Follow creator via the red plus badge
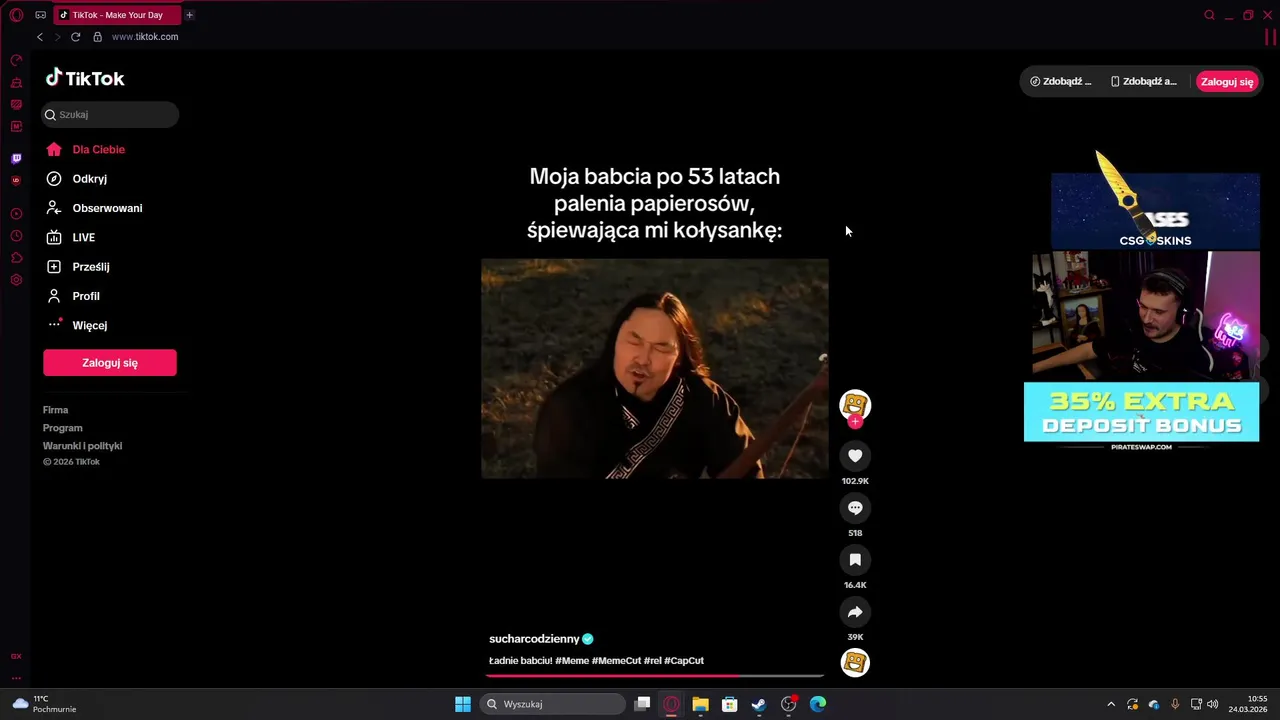 pos(855,423)
